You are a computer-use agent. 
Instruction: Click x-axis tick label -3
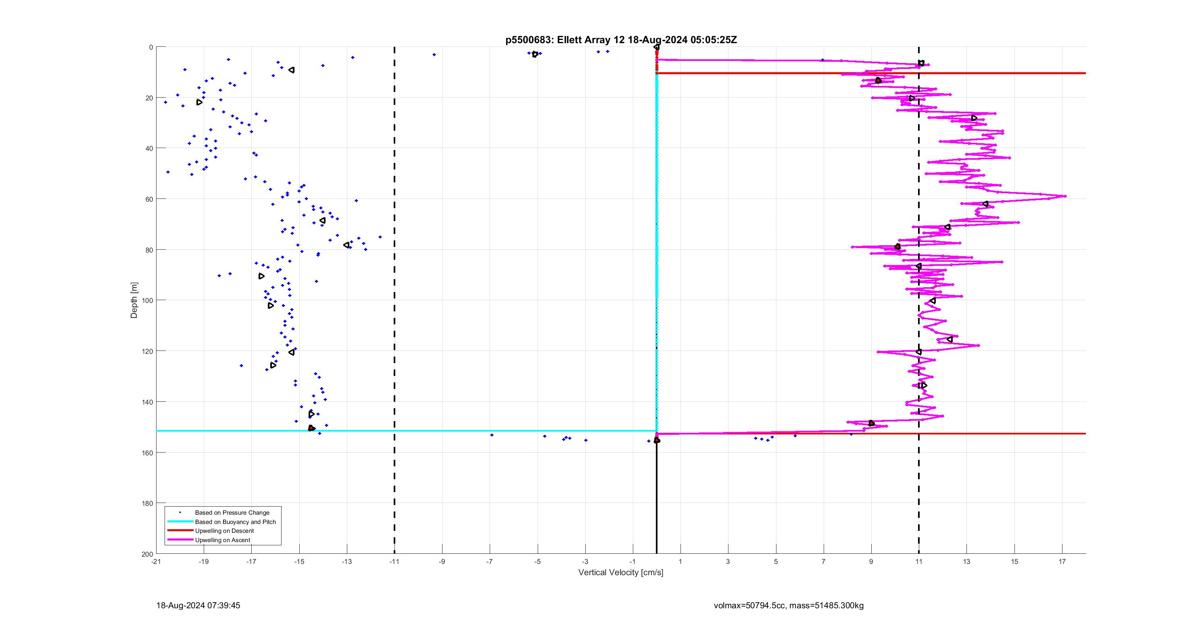(x=585, y=562)
